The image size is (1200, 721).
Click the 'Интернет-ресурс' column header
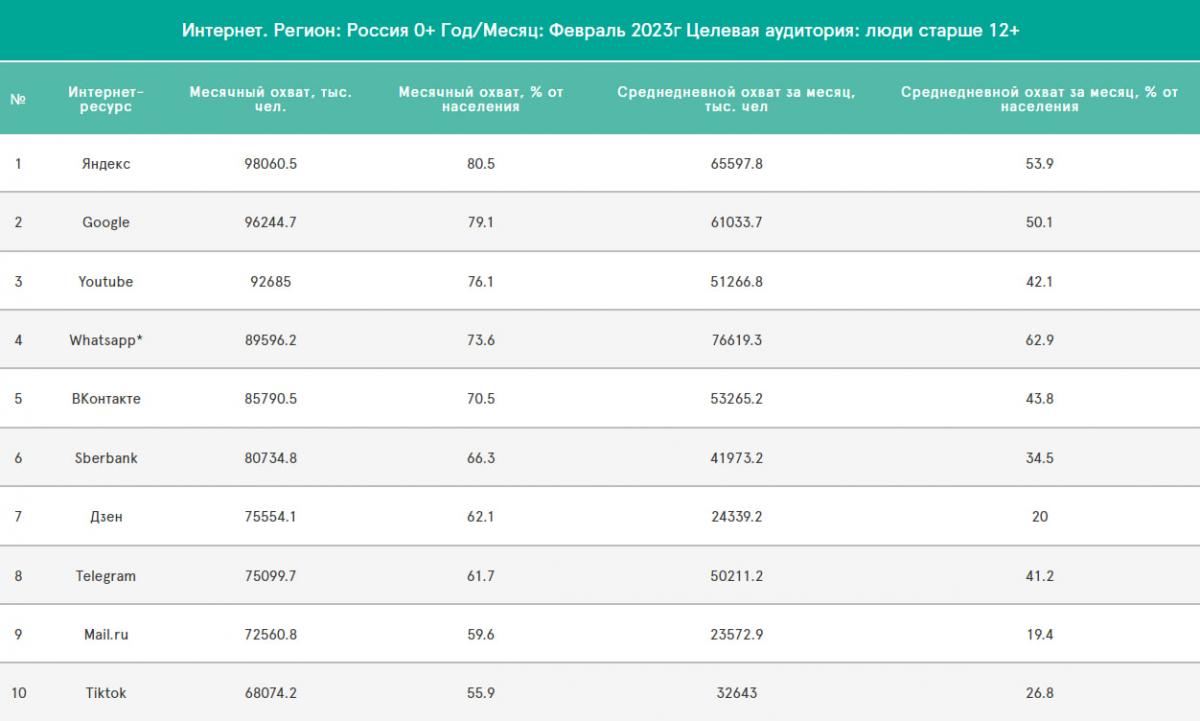(106, 99)
